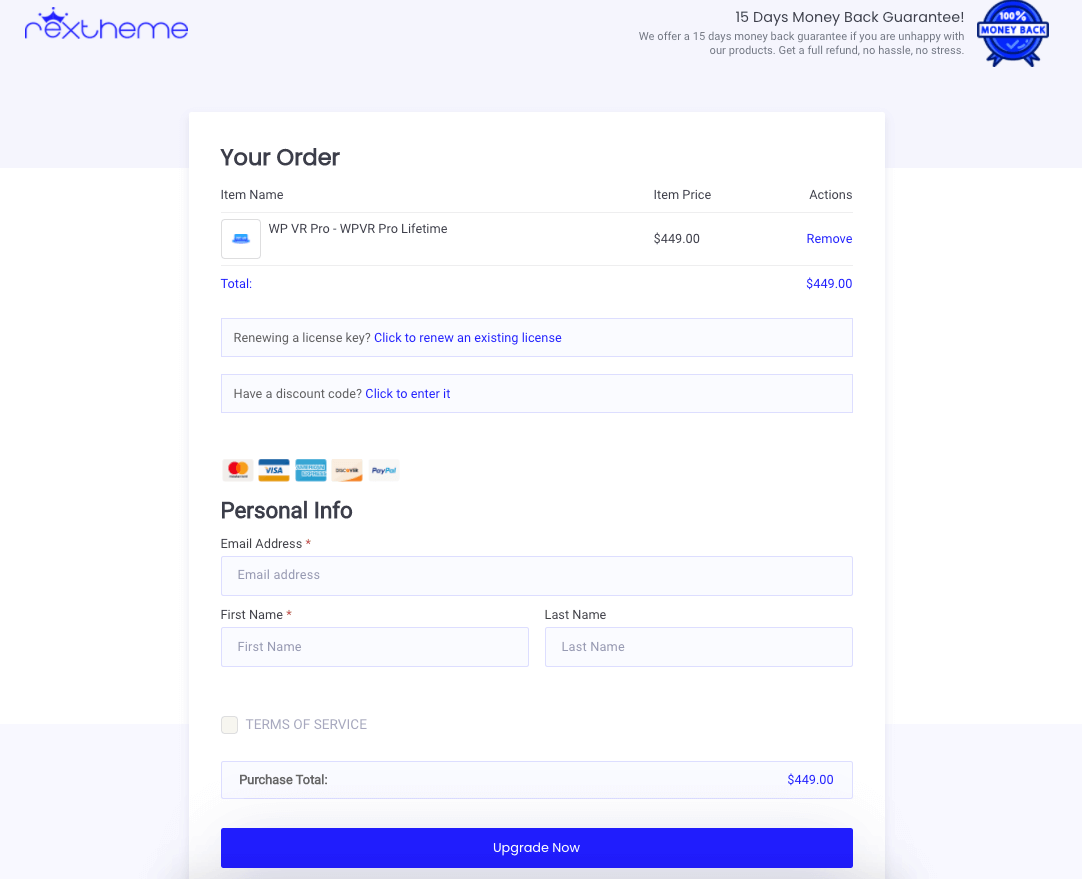Image resolution: width=1082 pixels, height=879 pixels.
Task: Click the TERMS OF SERVICE label text
Action: click(x=306, y=724)
